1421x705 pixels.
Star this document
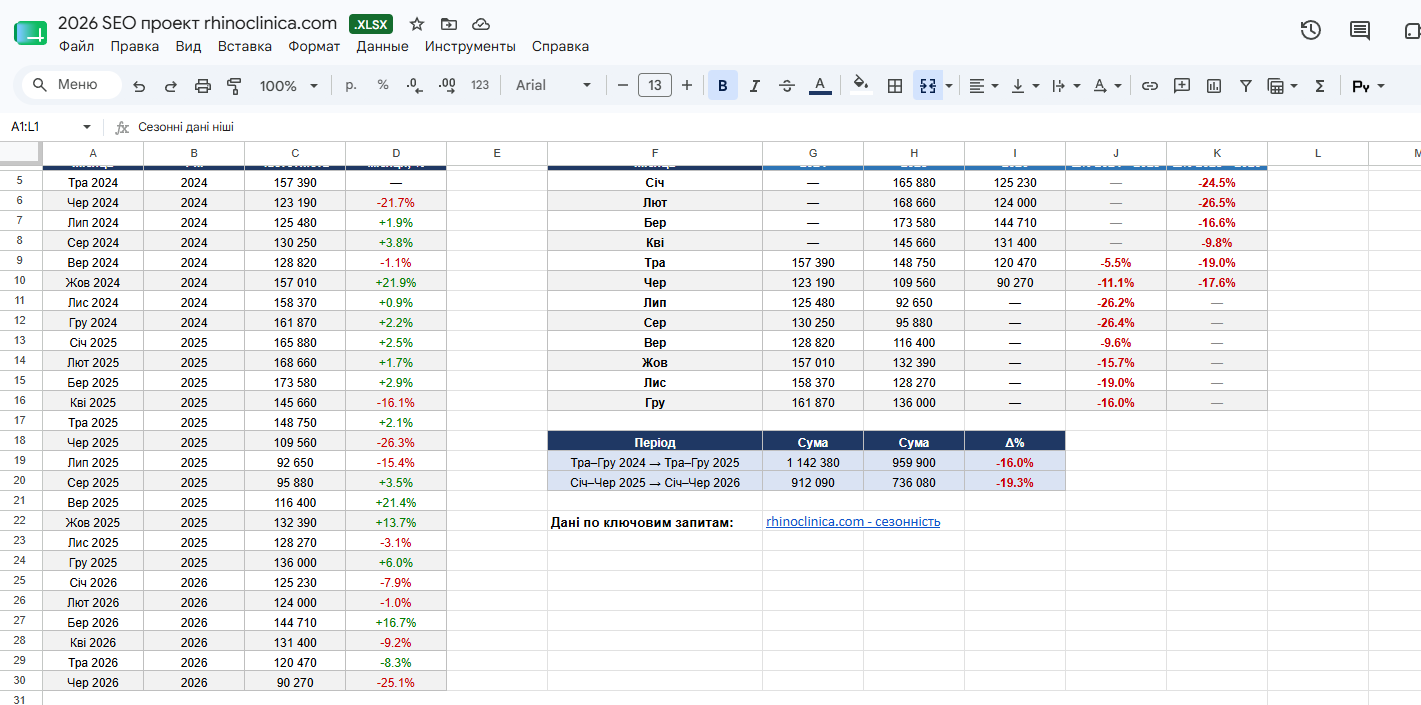(x=417, y=24)
